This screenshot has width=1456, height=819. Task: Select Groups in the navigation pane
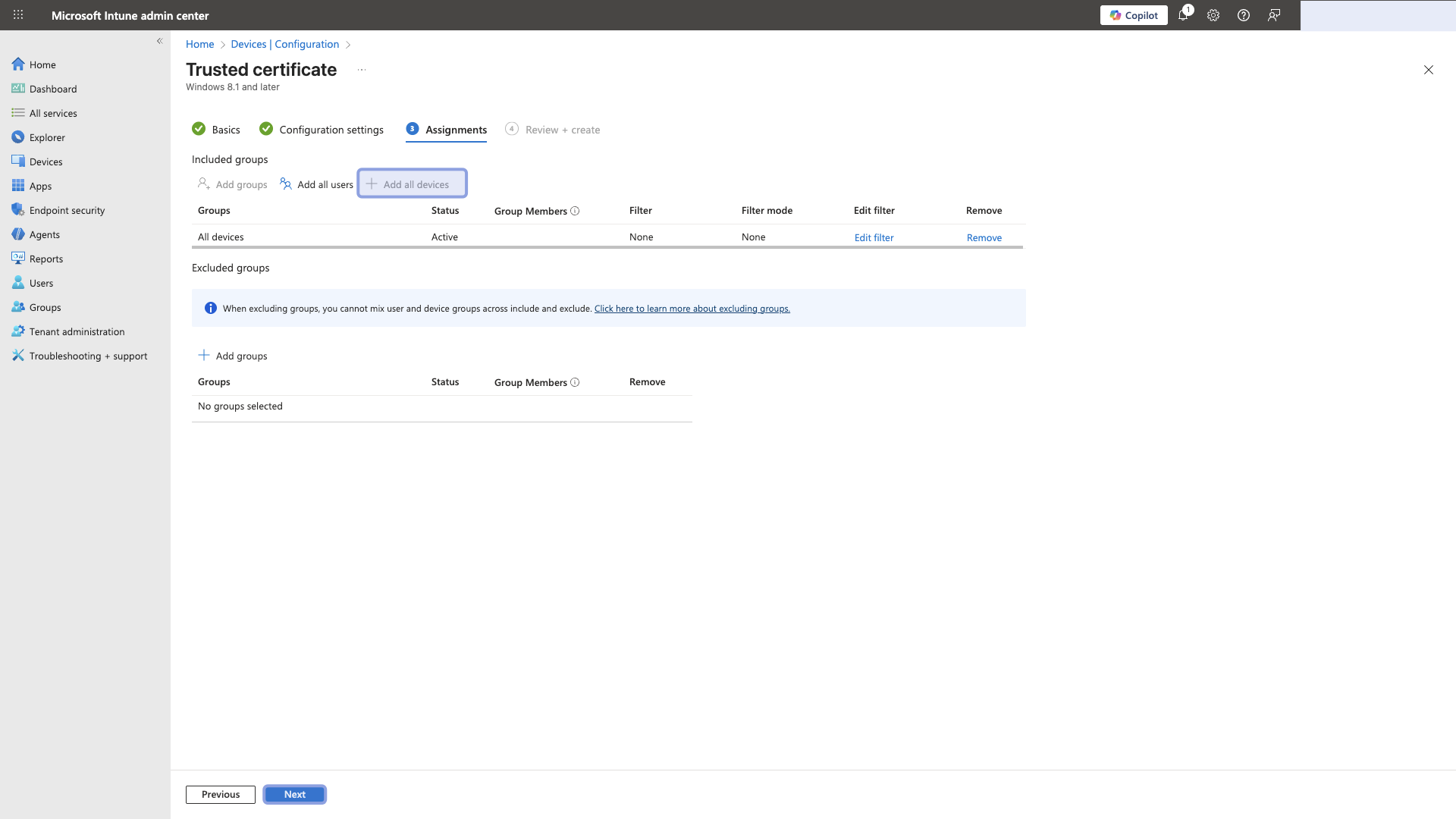click(x=46, y=307)
